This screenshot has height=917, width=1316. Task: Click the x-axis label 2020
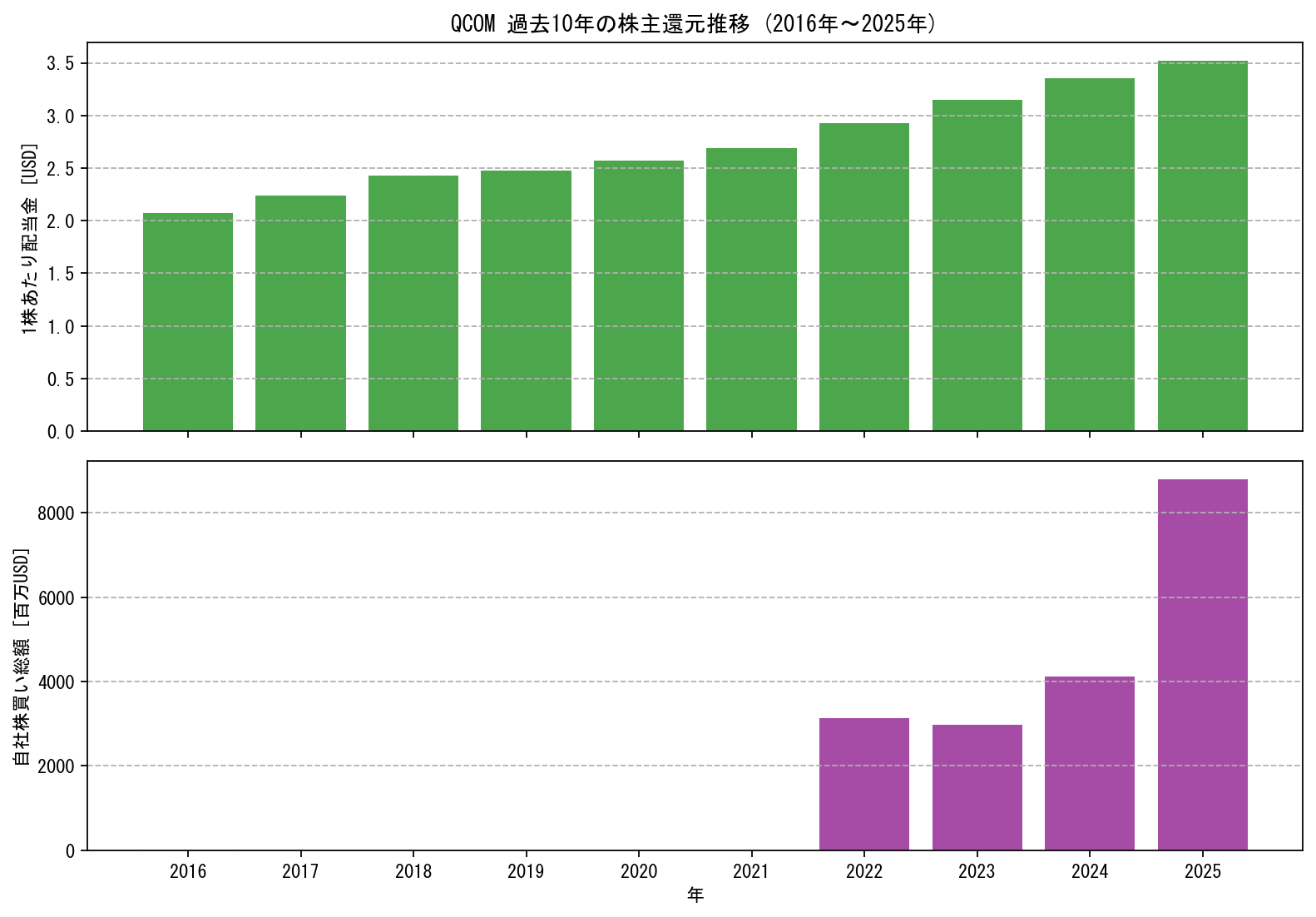click(x=639, y=871)
